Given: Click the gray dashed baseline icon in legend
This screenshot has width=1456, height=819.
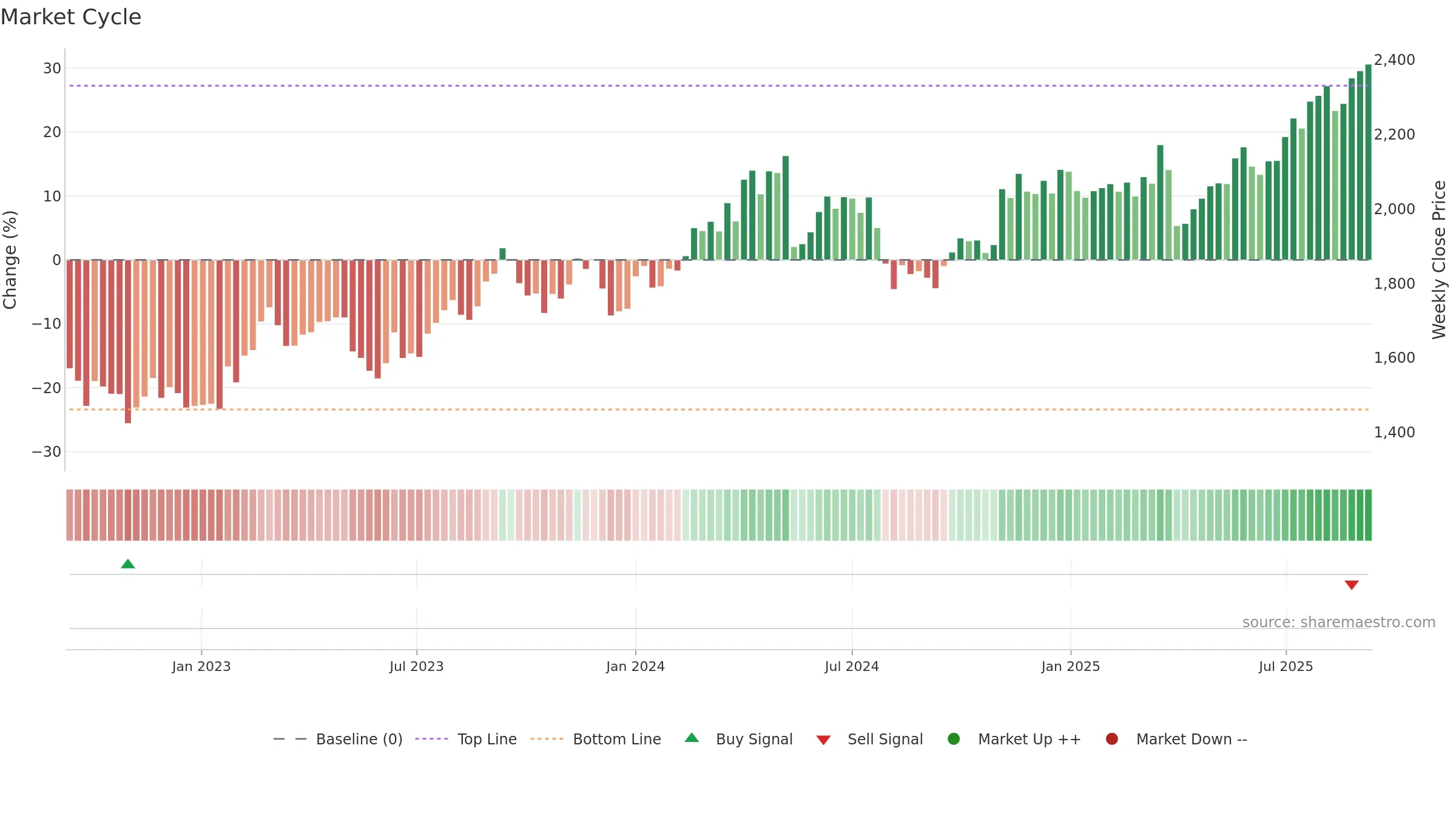Looking at the screenshot, I should [x=290, y=739].
